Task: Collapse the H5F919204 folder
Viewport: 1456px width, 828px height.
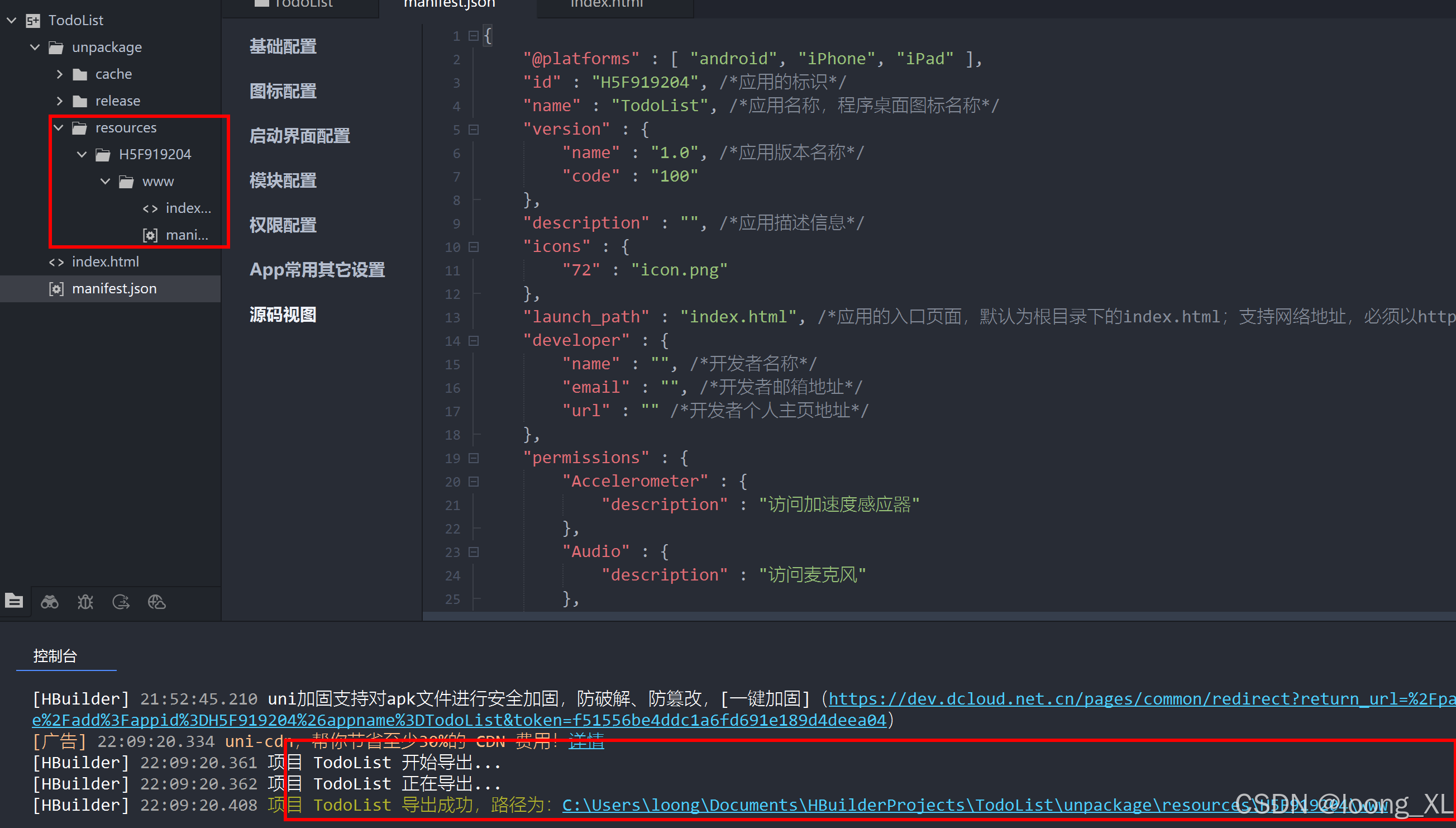Action: (82, 155)
